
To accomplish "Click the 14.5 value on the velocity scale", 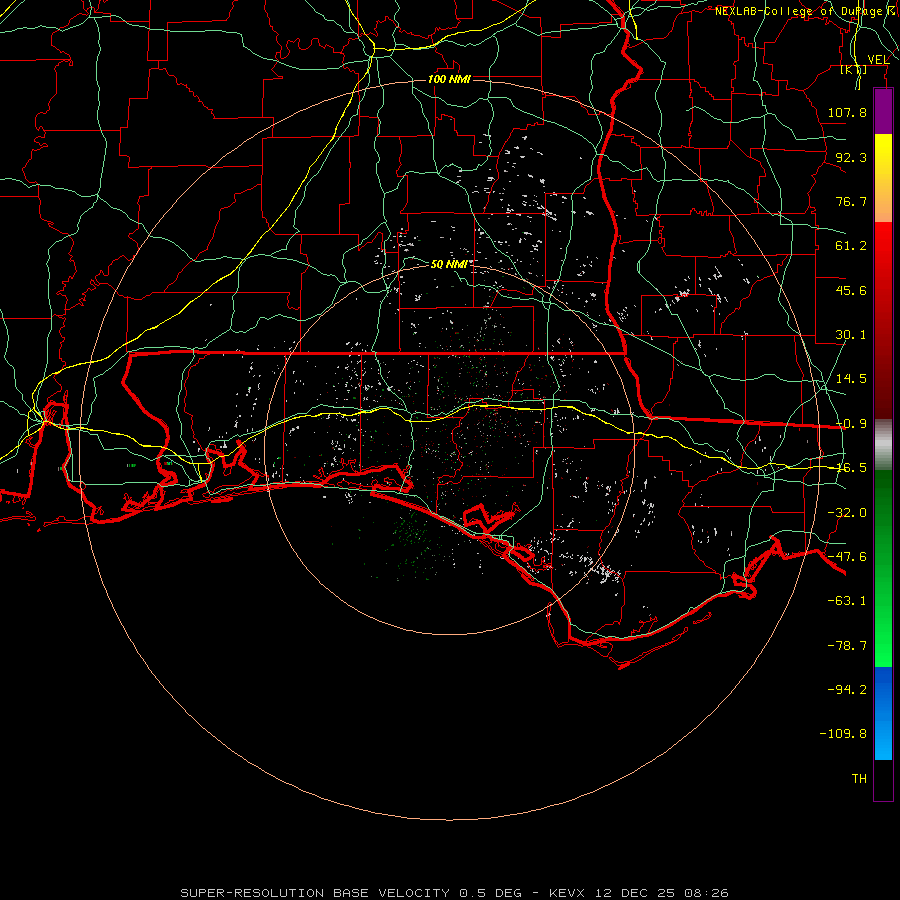I will [x=851, y=379].
